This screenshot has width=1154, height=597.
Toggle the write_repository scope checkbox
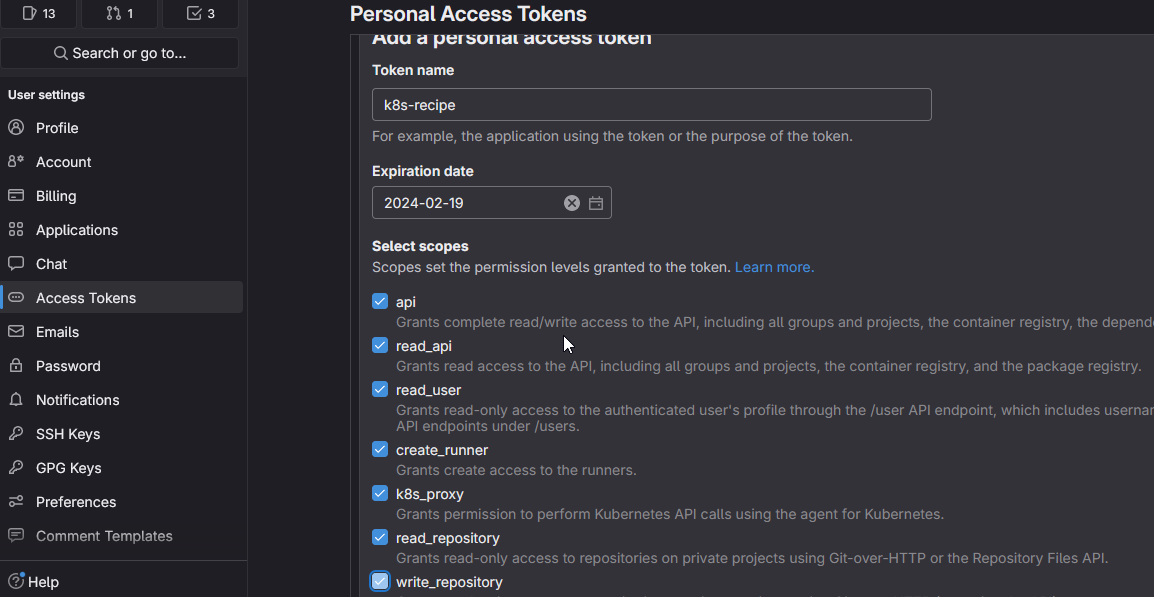coord(380,581)
